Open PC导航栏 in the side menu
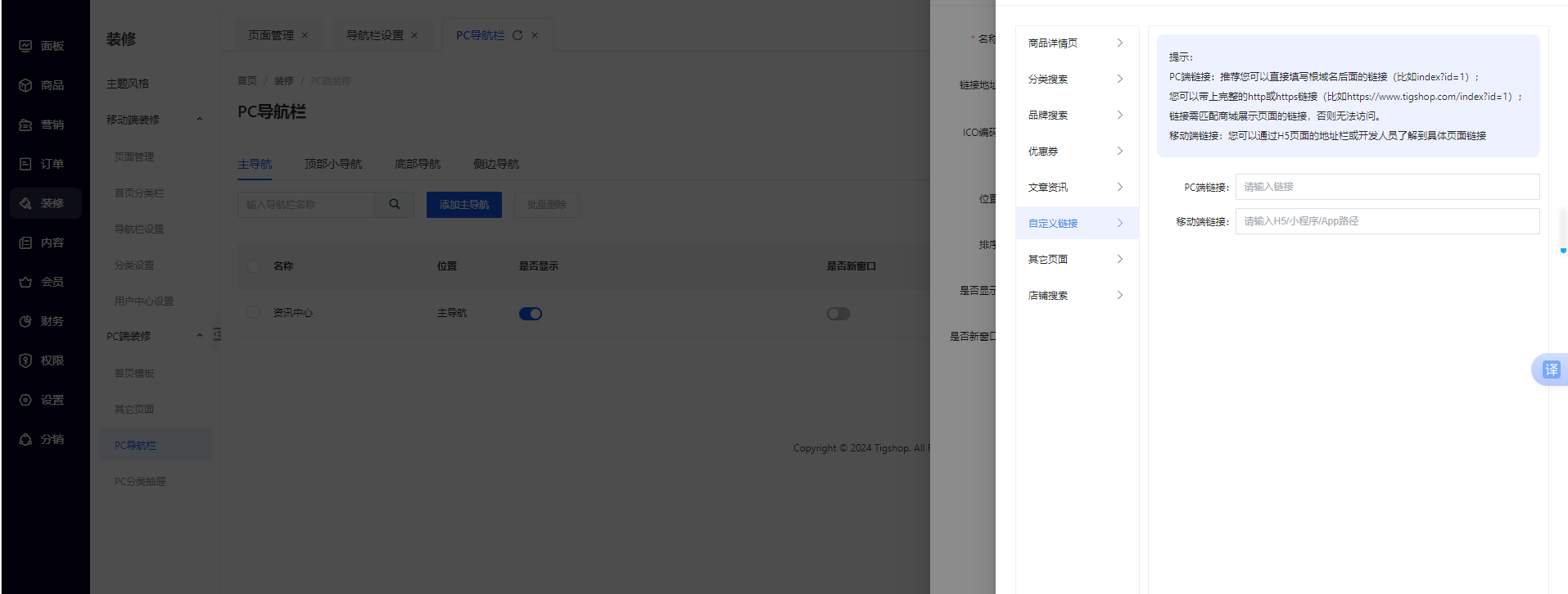The width and height of the screenshot is (1568, 594). (155, 445)
